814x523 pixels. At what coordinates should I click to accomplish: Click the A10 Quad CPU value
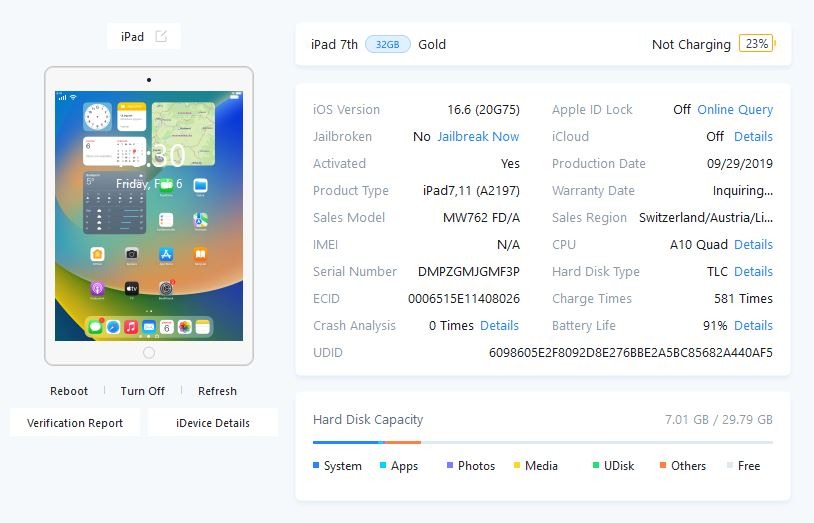(699, 245)
